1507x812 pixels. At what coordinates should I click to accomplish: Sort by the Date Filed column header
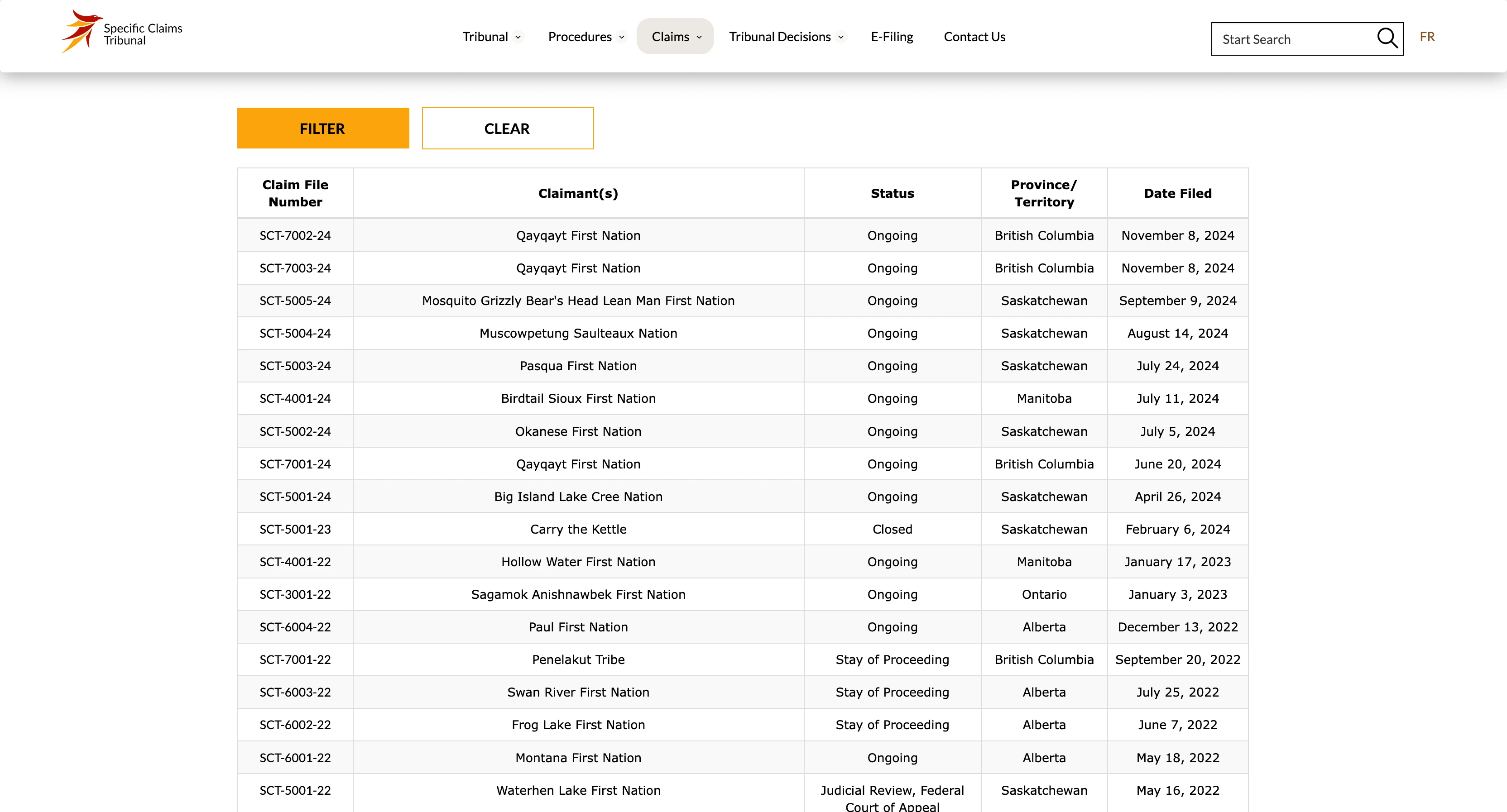1177,194
